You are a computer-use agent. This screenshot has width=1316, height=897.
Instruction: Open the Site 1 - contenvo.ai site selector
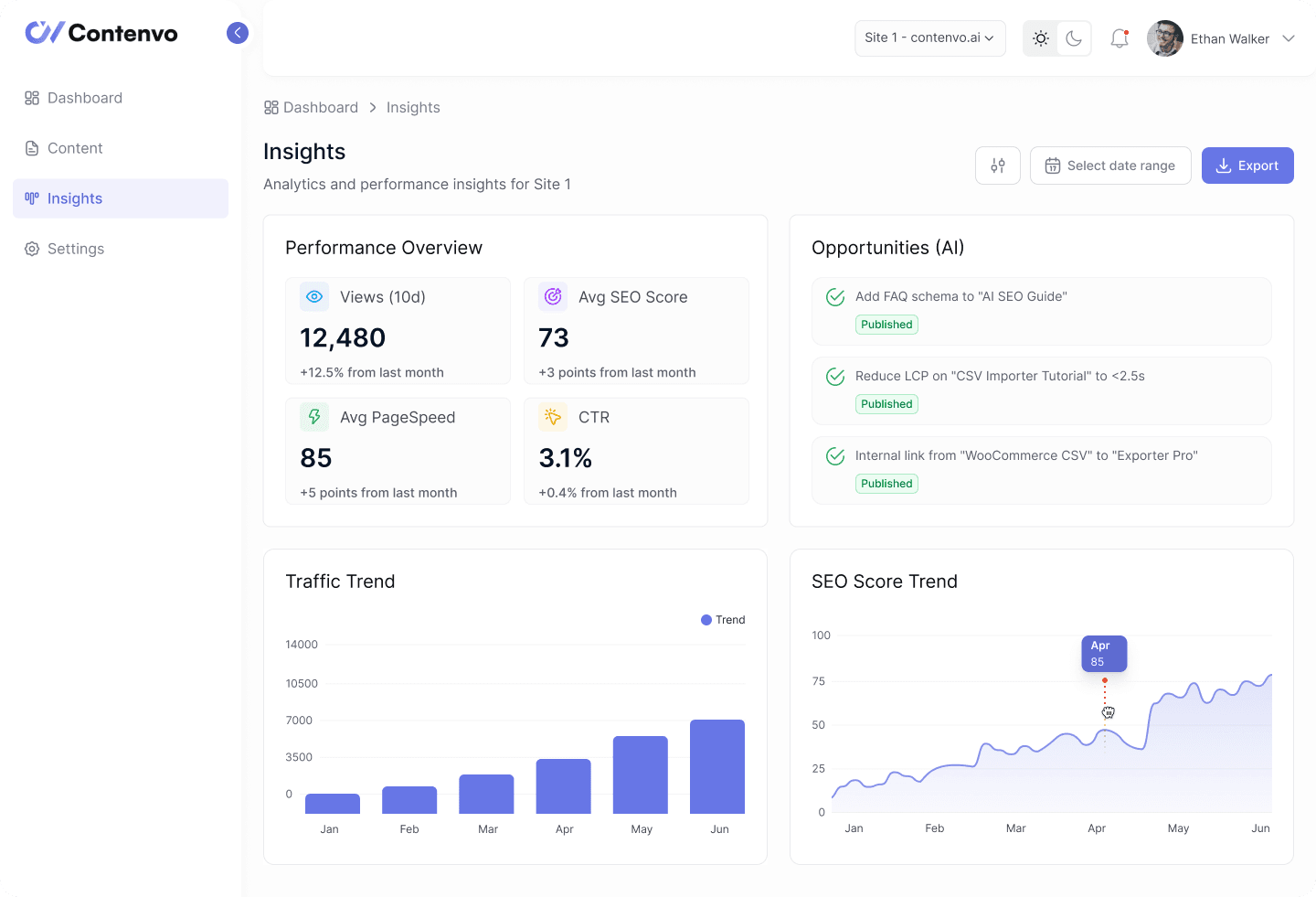point(929,38)
